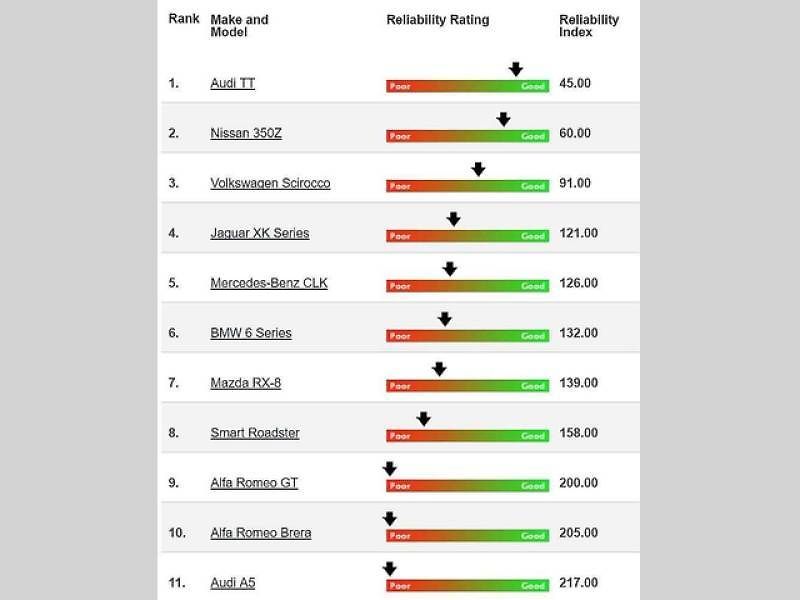Click the arrow marker for Alfa Romeo GT

[x=390, y=469]
